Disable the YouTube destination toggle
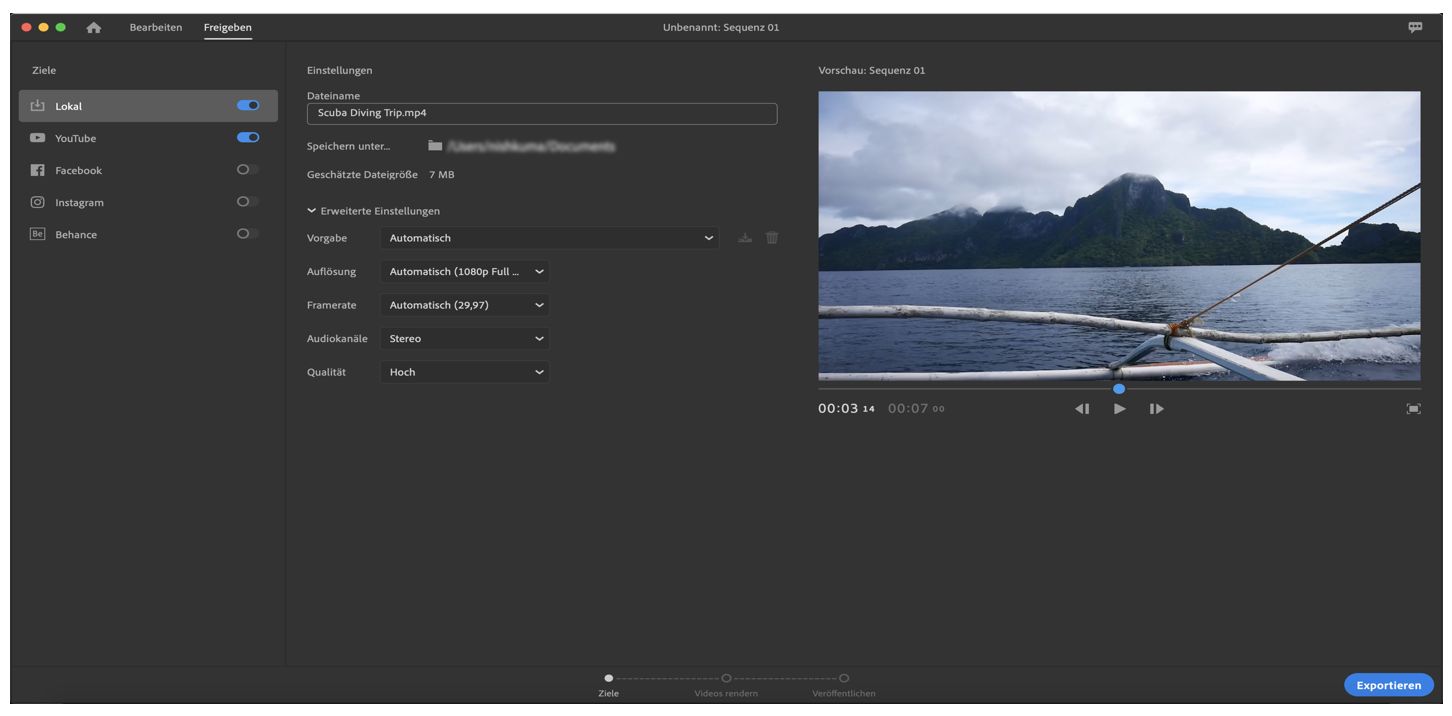 tap(248, 137)
